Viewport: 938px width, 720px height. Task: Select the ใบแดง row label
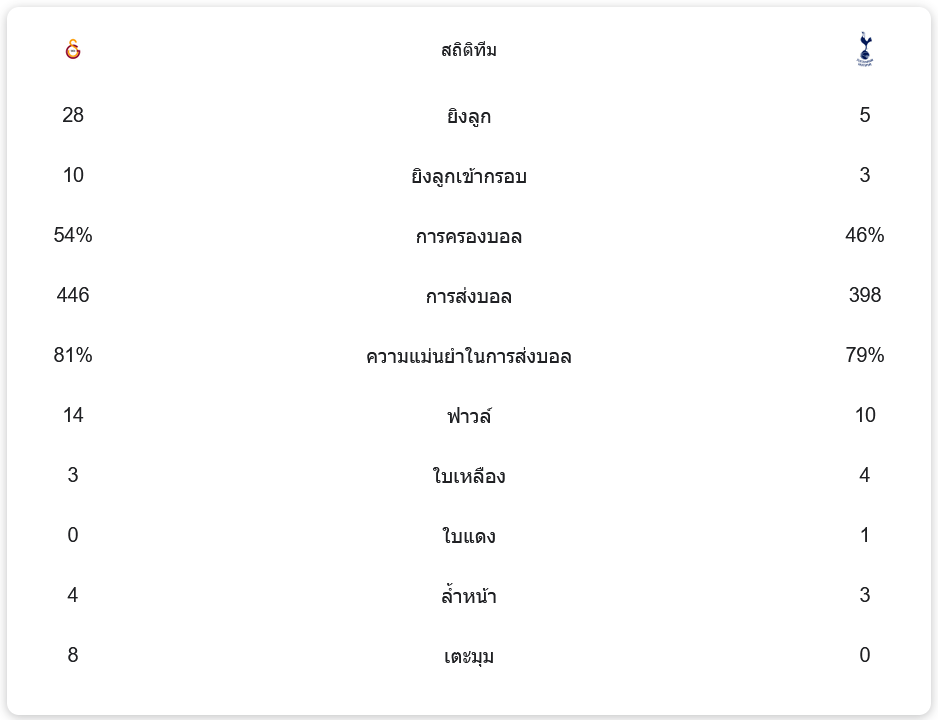coord(469,536)
